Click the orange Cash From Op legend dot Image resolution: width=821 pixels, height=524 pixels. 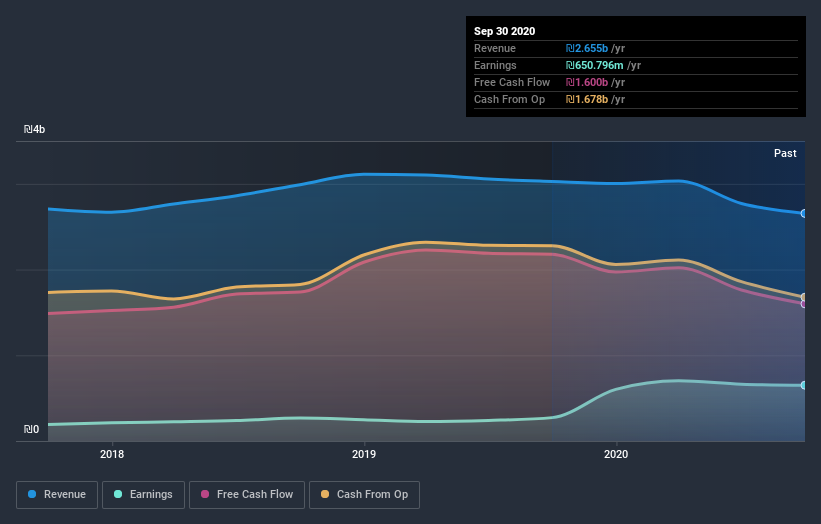coord(325,494)
